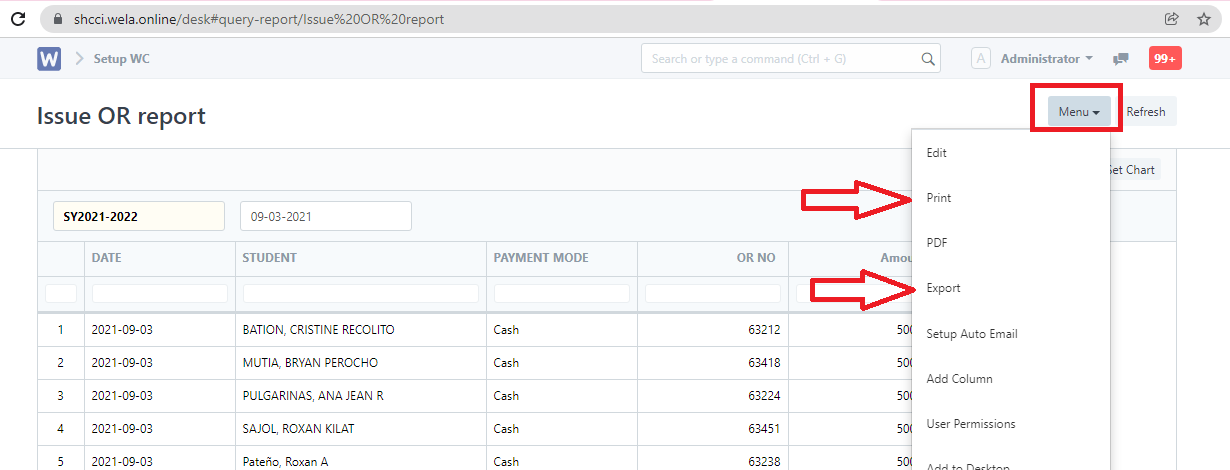Click the STUDENT column filter box
This screenshot has width=1230, height=470.
pyautogui.click(x=360, y=294)
